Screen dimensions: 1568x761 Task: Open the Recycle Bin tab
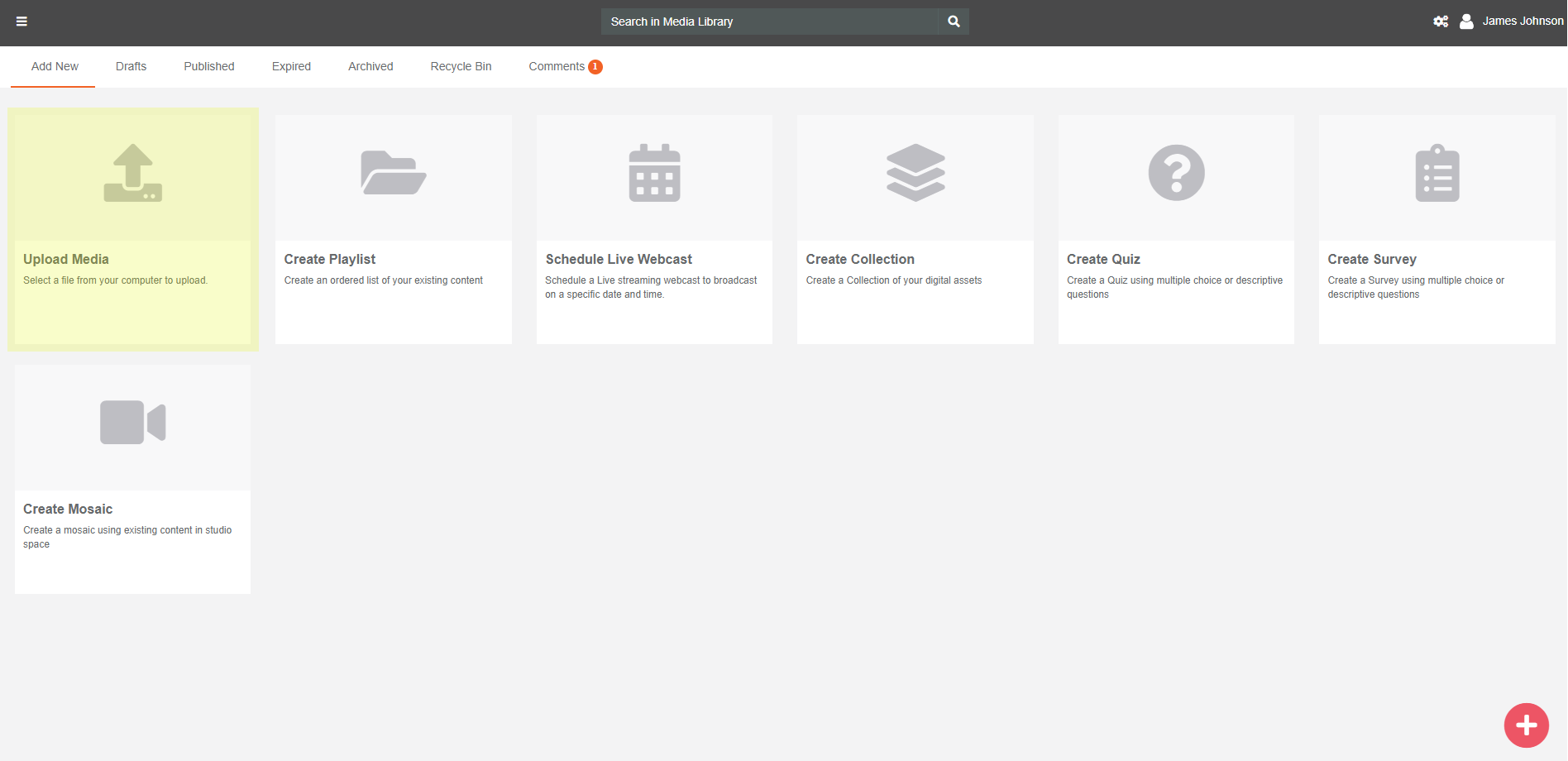pos(461,66)
